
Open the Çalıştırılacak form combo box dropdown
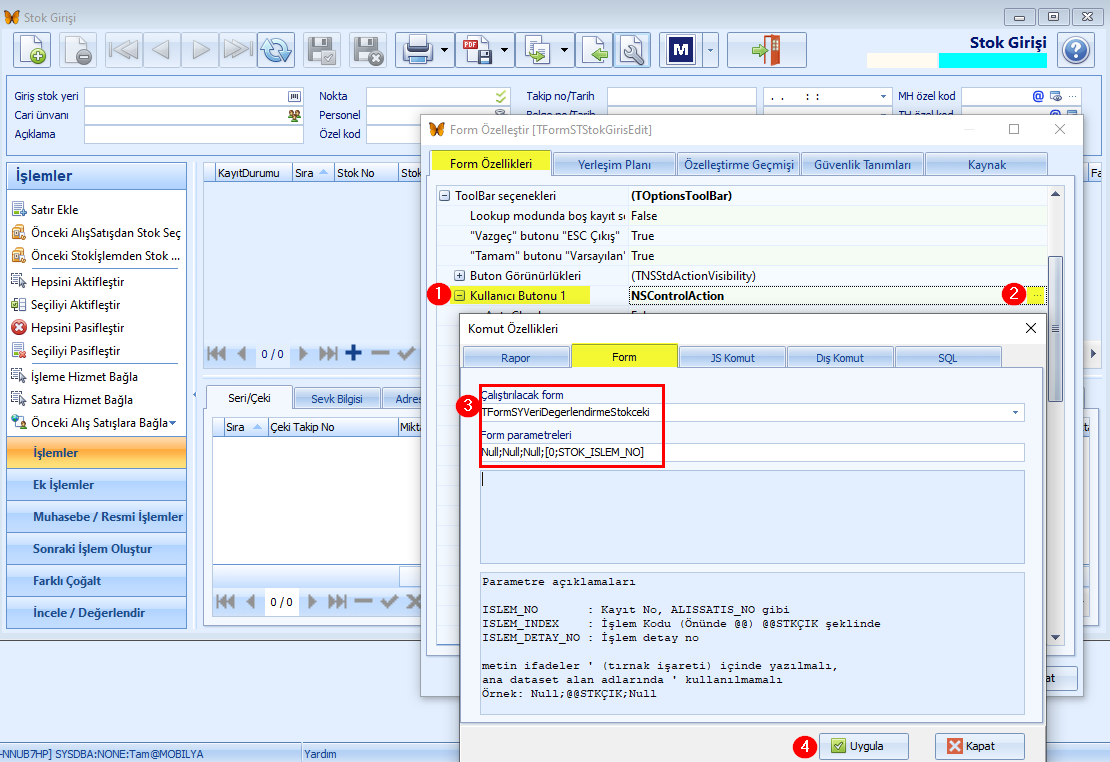pos(1015,412)
